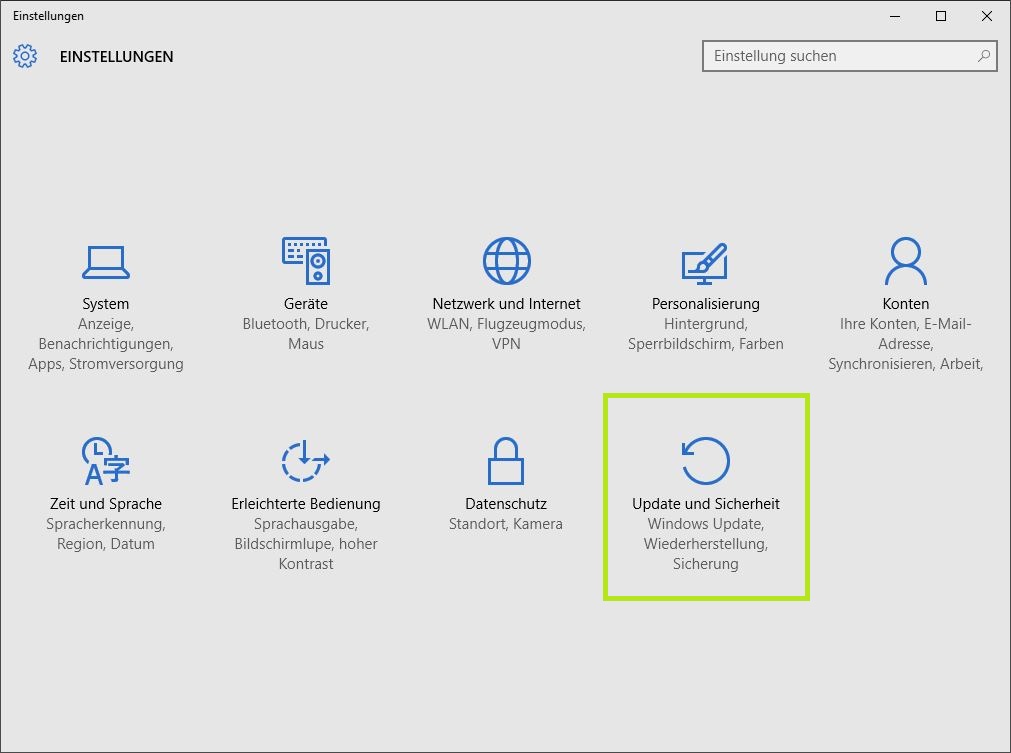This screenshot has width=1011, height=753.
Task: Click the magnifier icon in the search box
Action: 983,56
